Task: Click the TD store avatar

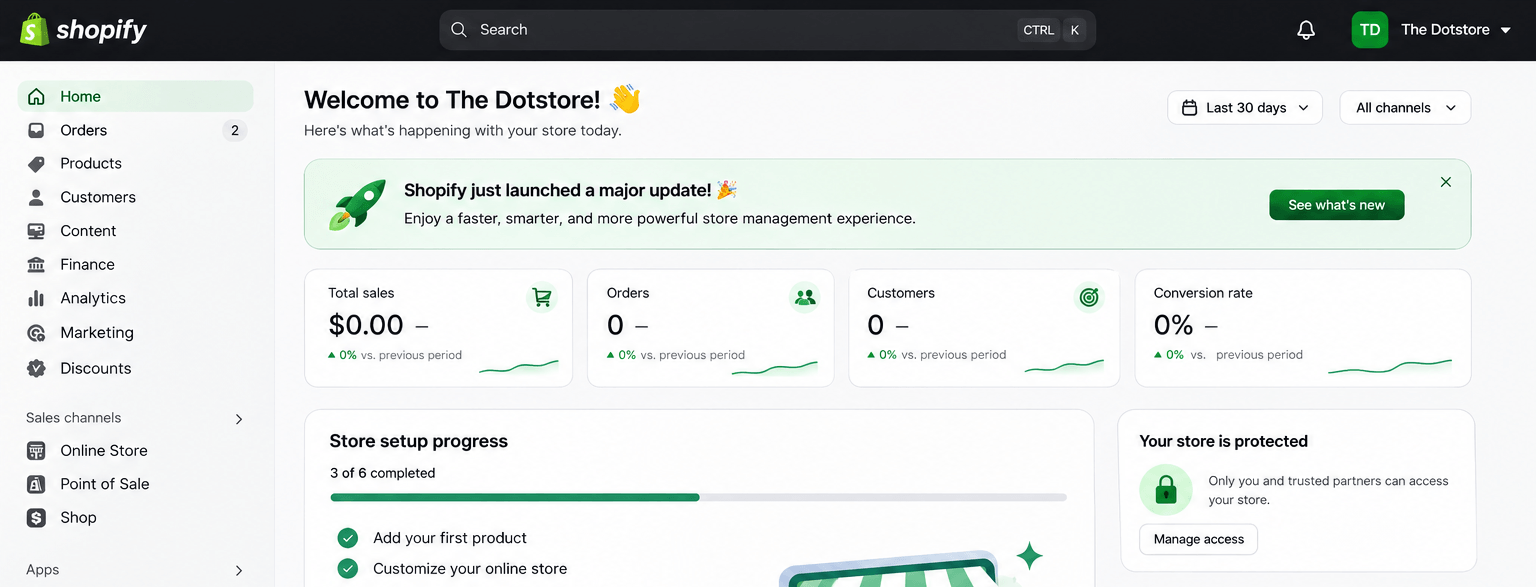Action: 1370,30
